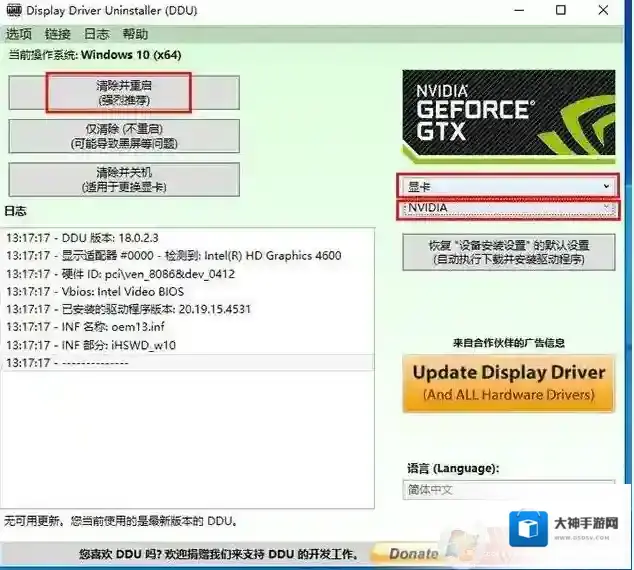Close the DDU window

(x=603, y=10)
